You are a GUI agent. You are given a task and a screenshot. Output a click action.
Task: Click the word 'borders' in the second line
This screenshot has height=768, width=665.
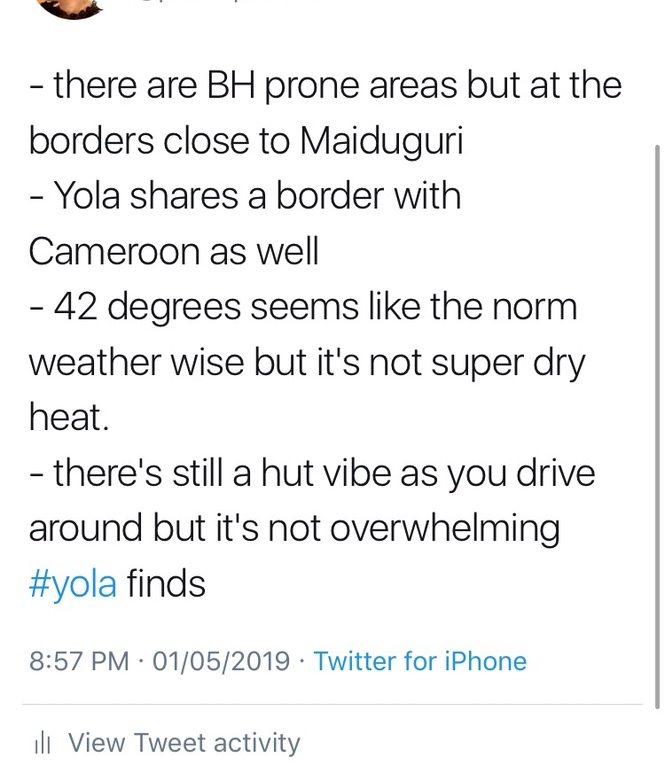(x=91, y=141)
